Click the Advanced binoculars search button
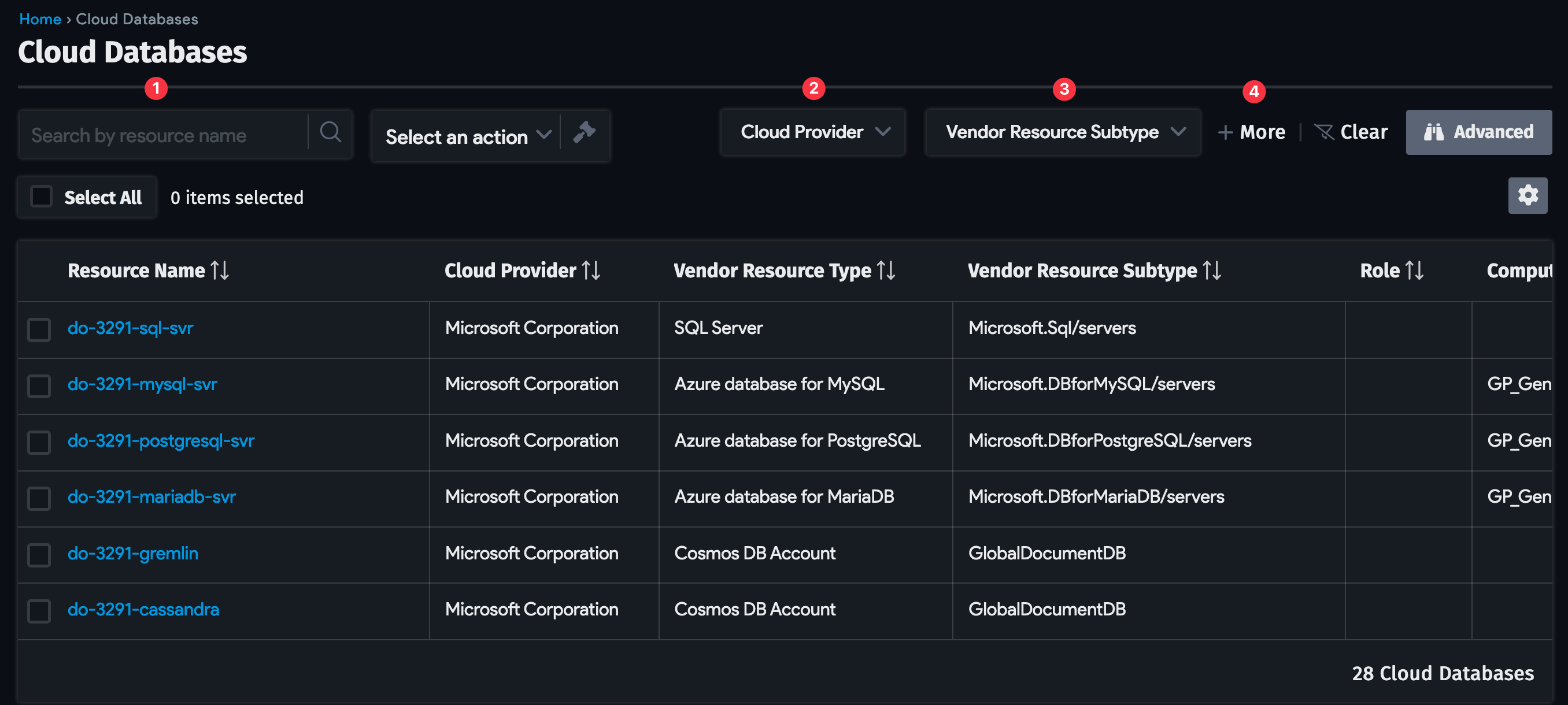Screen dimensions: 1568x705 pyautogui.click(x=1479, y=132)
